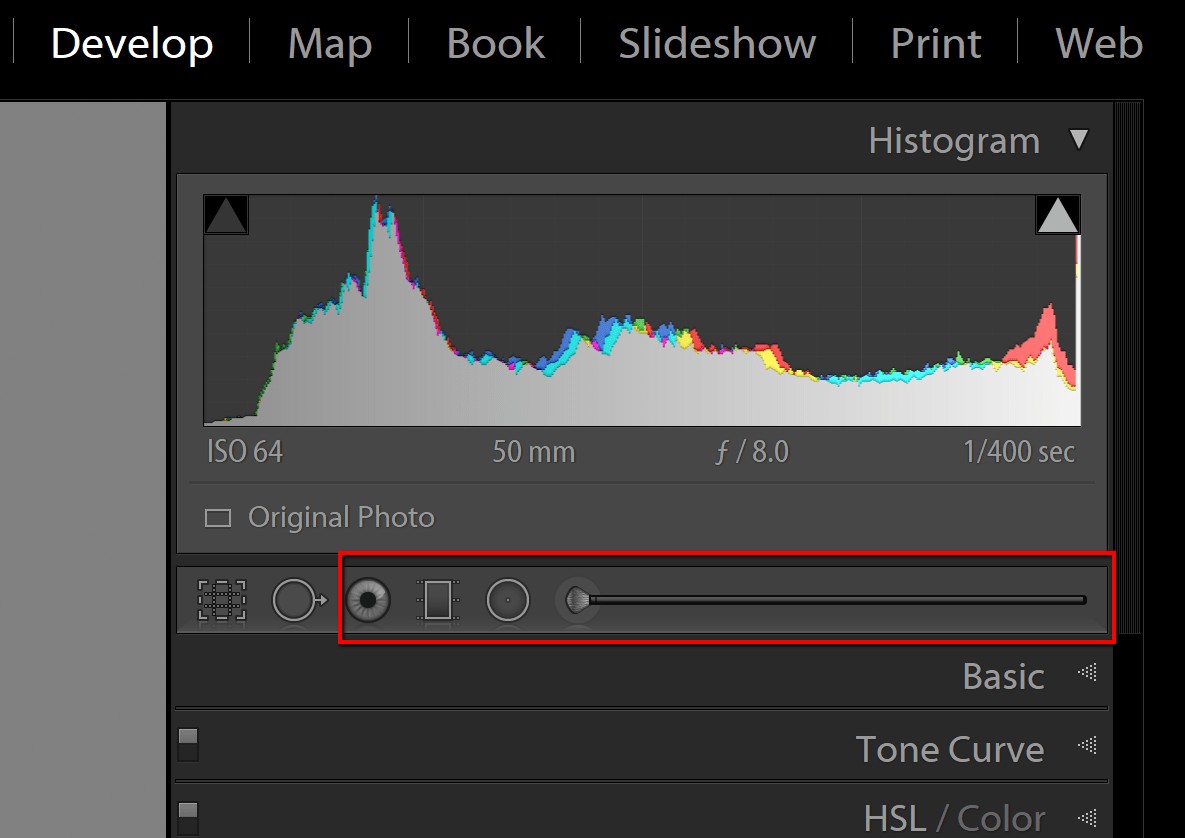
Task: Enable the highlight clipping indicator triangle
Action: tap(1057, 213)
